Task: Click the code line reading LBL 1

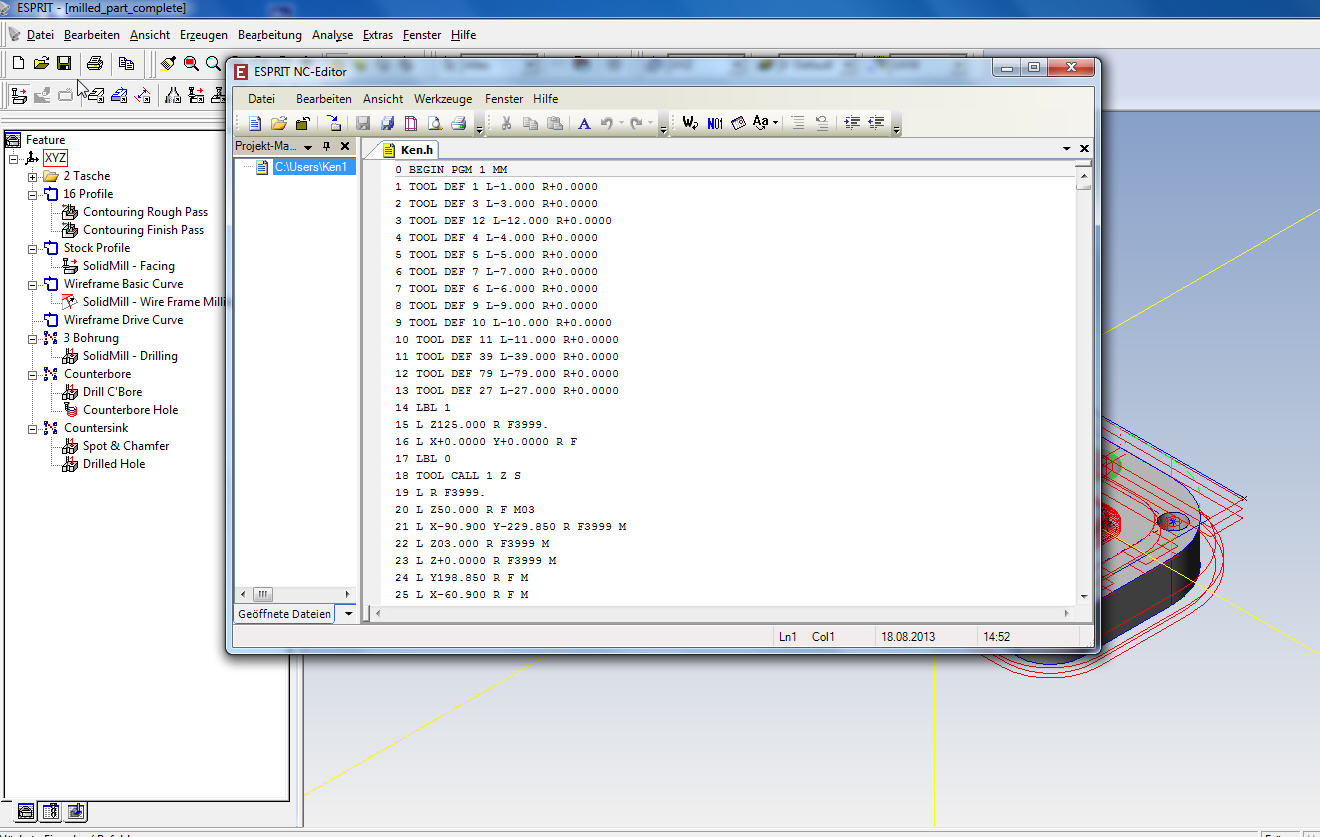Action: [x=422, y=408]
